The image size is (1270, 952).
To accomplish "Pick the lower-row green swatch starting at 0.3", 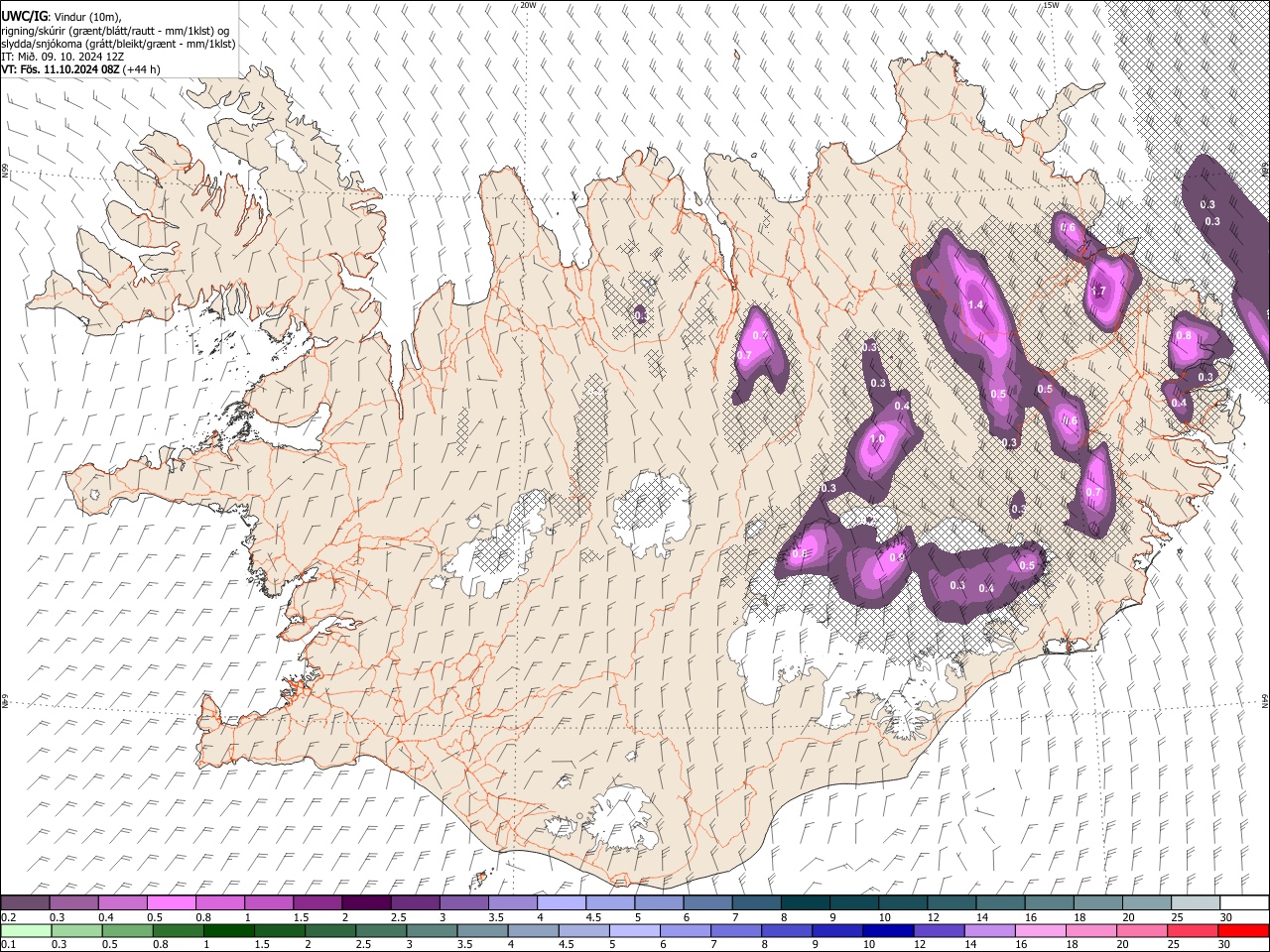I will (x=76, y=930).
